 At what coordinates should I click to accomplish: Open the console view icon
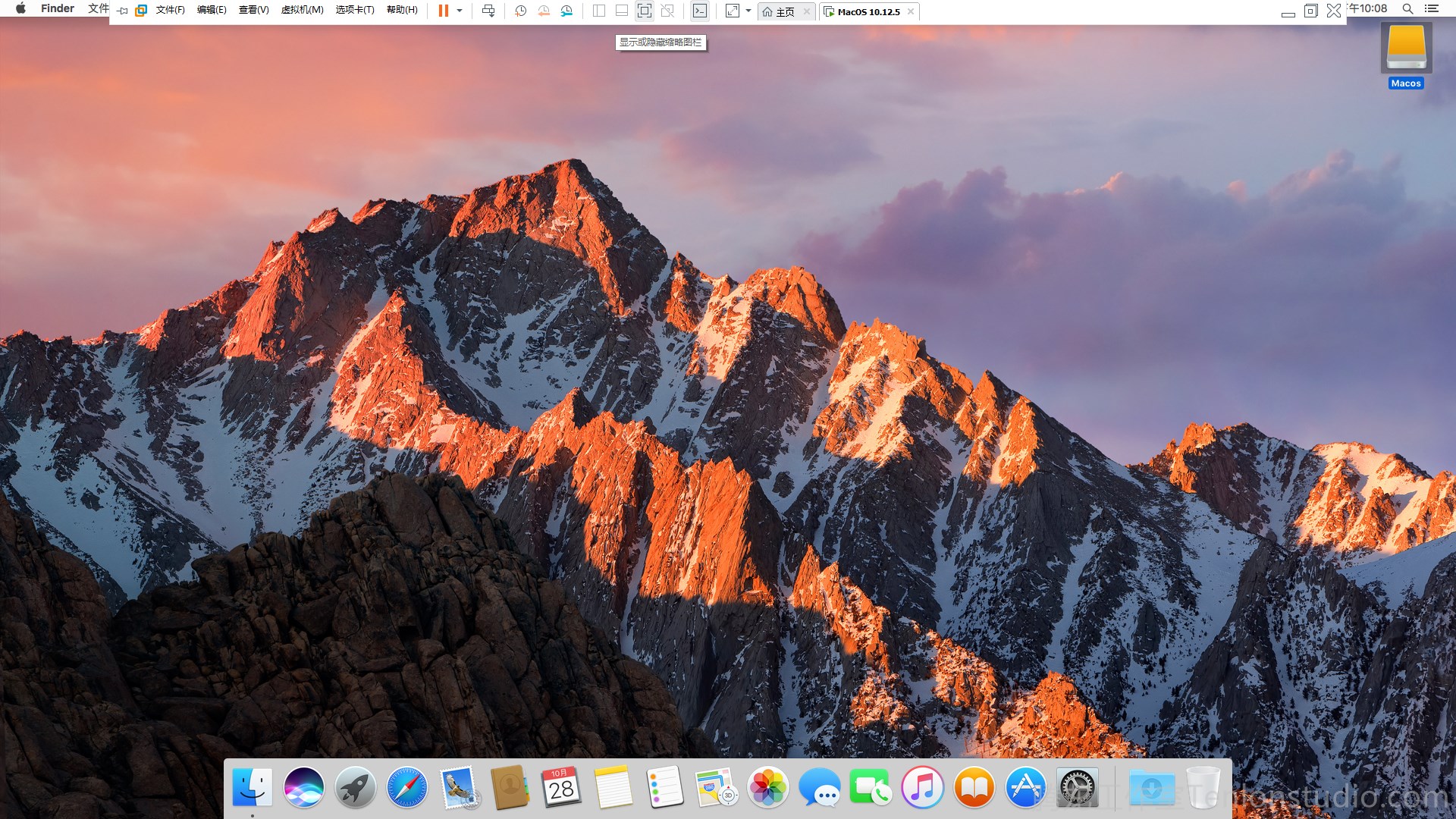[x=700, y=11]
